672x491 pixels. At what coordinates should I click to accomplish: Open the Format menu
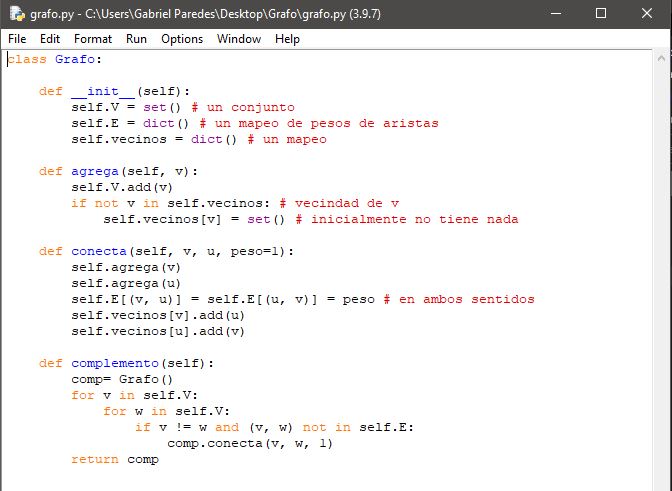point(93,39)
